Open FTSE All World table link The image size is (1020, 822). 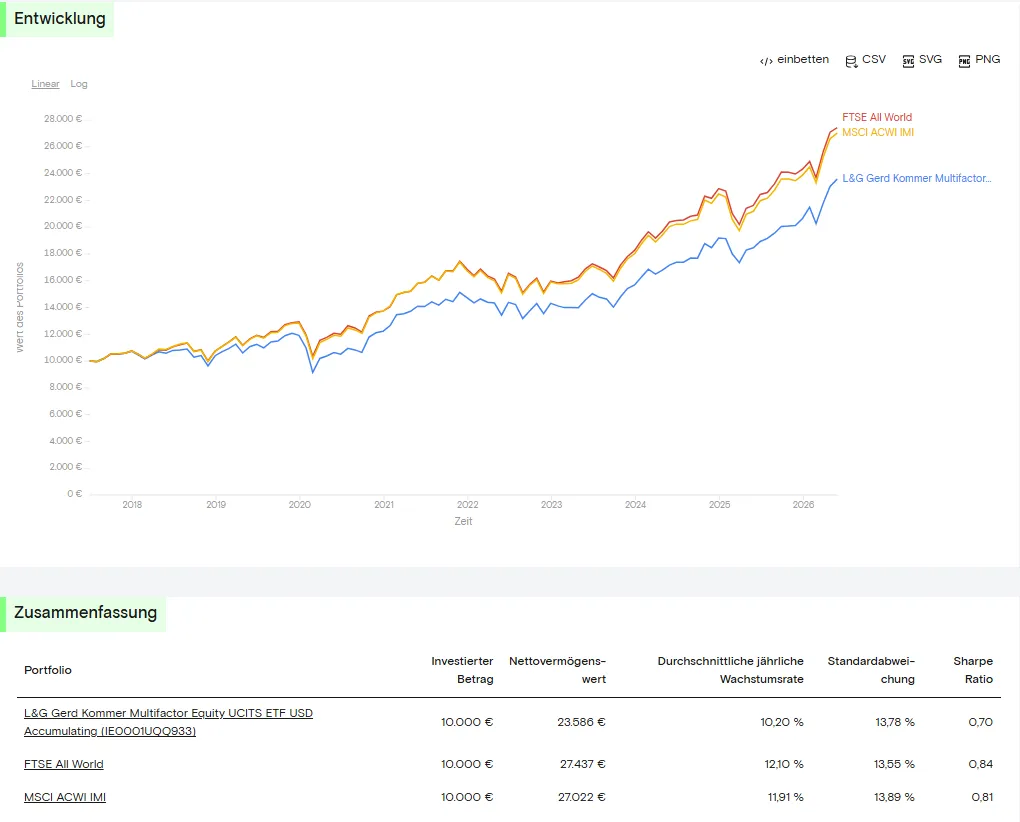point(64,764)
